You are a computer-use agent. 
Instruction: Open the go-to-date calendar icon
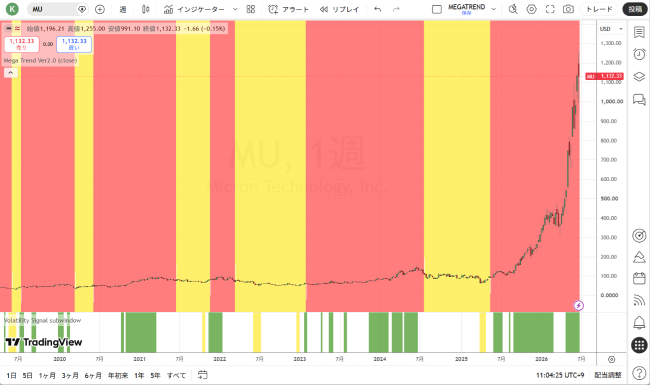tap(202, 375)
